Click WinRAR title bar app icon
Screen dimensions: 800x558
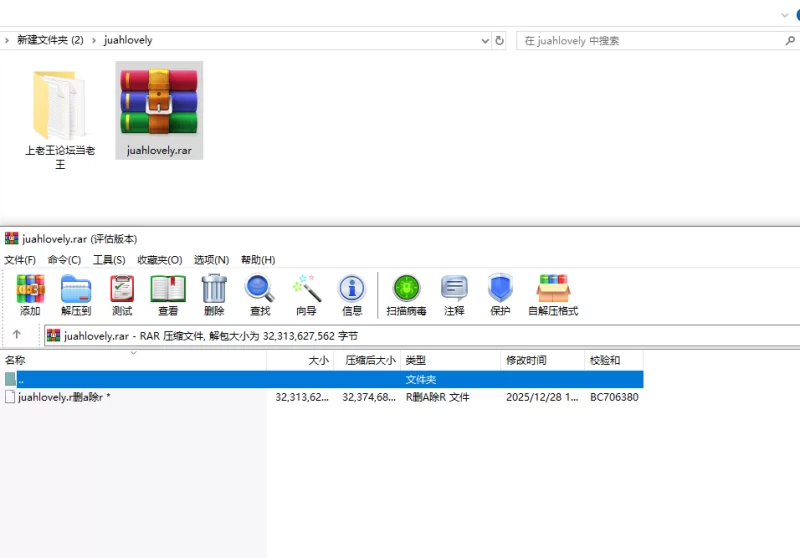coord(11,238)
